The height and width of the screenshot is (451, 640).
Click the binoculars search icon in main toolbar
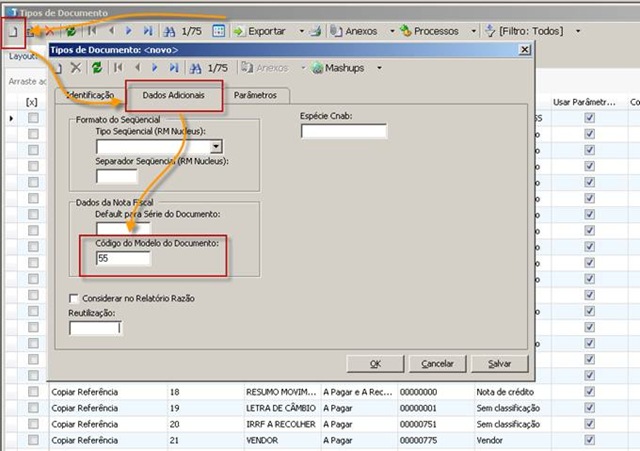tap(169, 31)
